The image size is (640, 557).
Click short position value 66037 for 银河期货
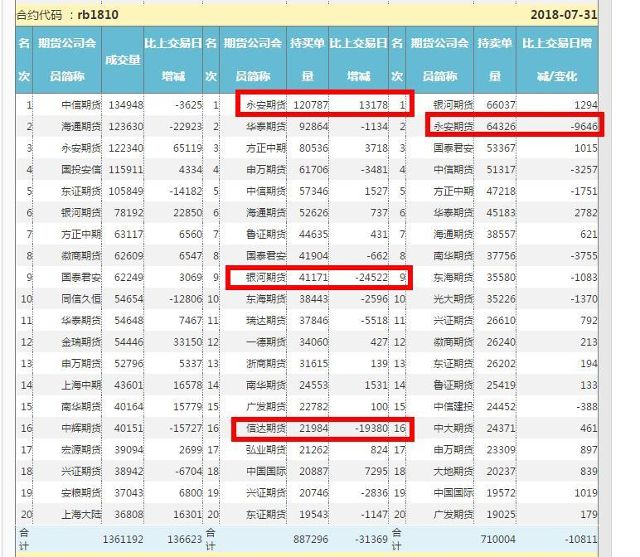tap(501, 105)
